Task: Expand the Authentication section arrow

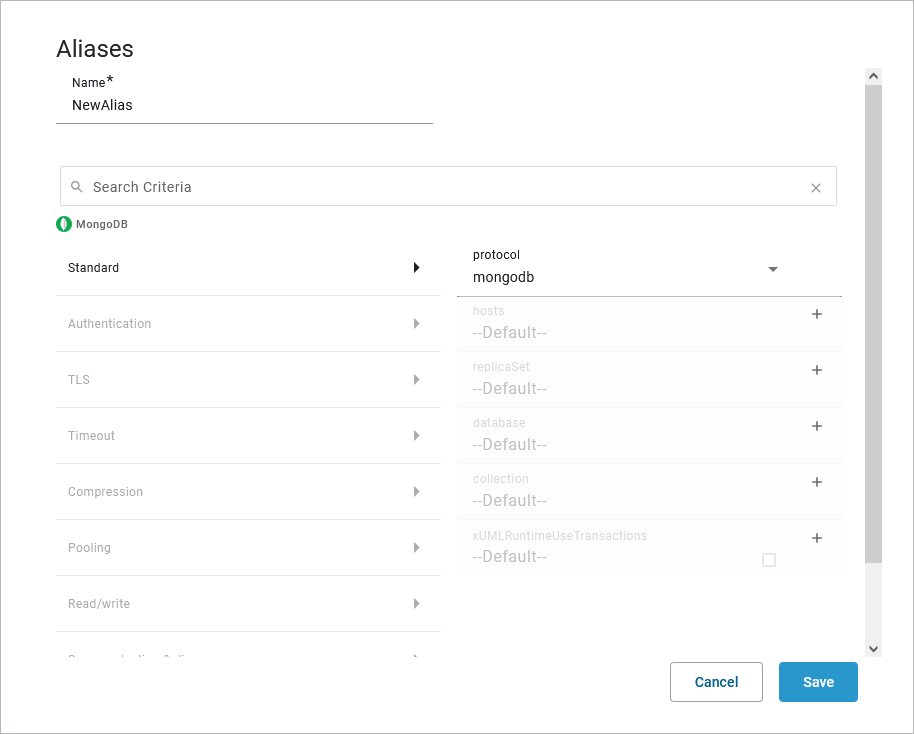Action: tap(416, 324)
